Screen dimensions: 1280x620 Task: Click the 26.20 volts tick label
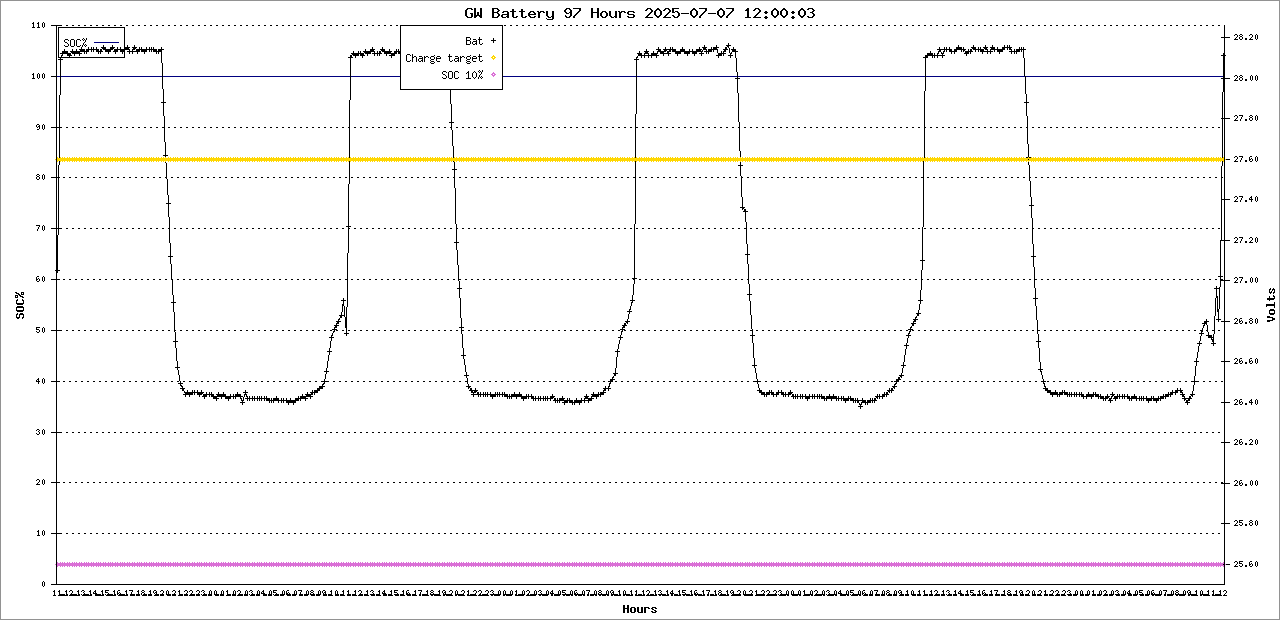click(1245, 443)
